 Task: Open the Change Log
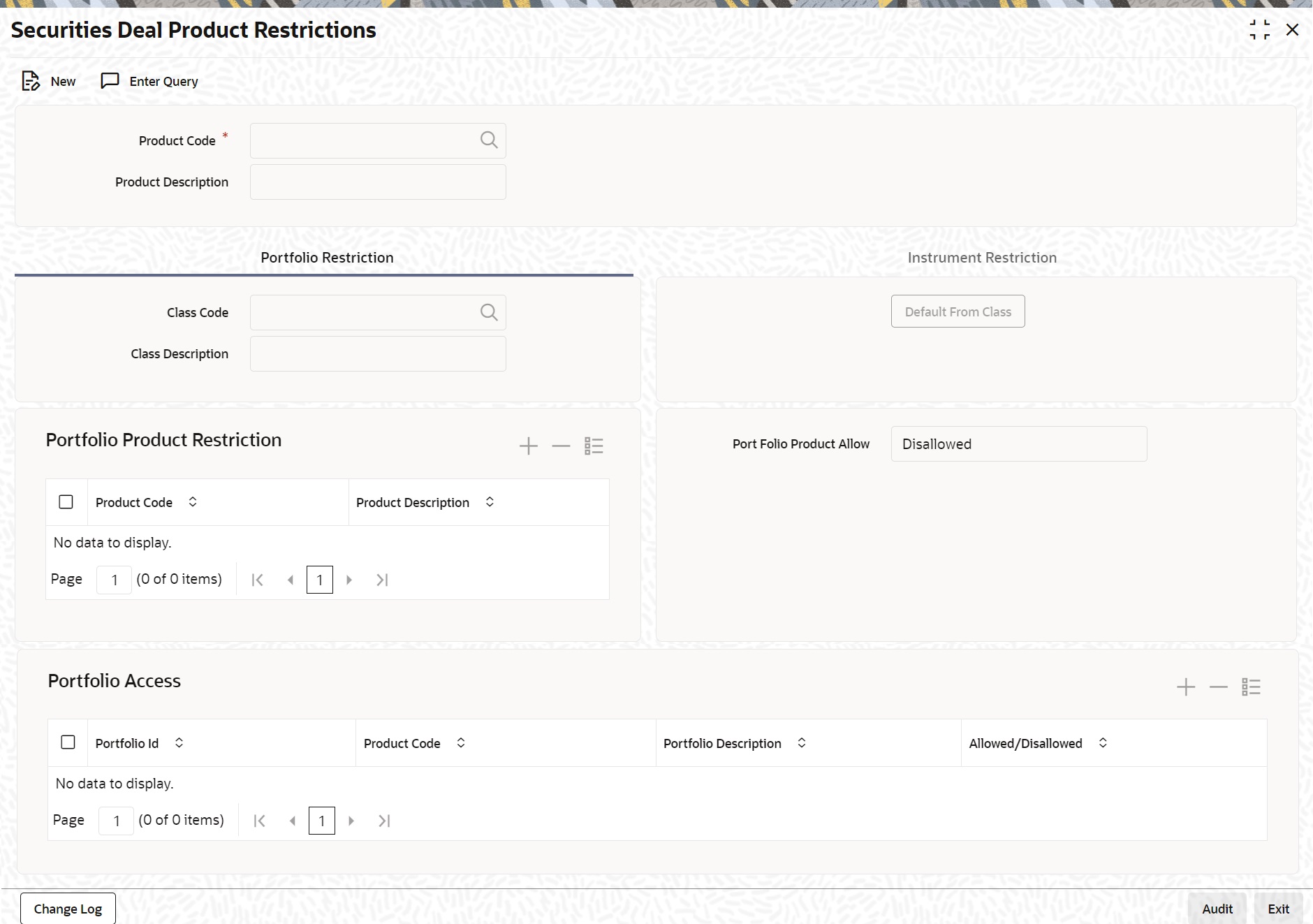68,909
